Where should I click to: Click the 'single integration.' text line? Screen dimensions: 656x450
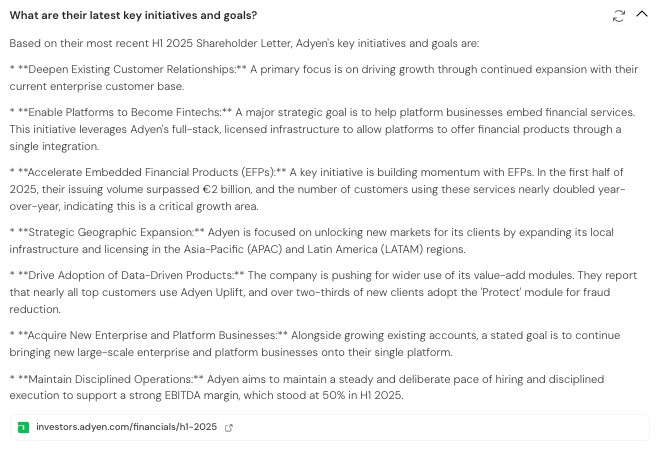click(54, 146)
